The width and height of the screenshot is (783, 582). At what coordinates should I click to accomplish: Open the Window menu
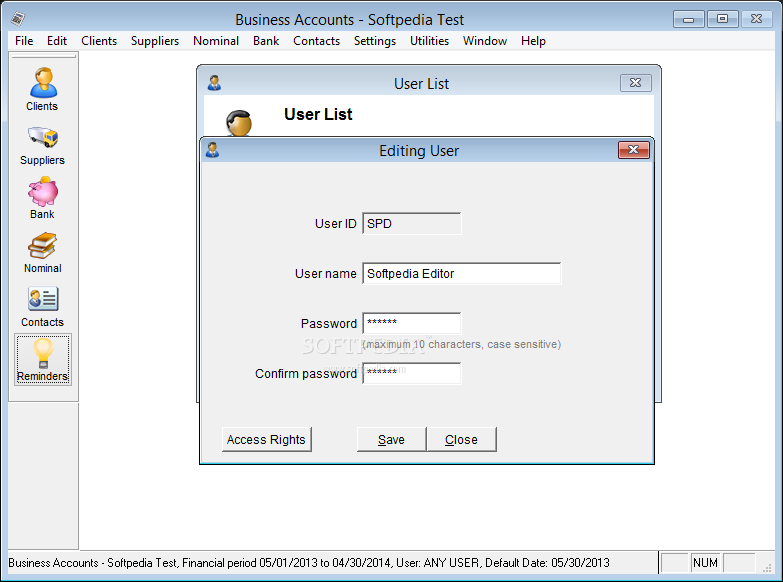tap(484, 41)
